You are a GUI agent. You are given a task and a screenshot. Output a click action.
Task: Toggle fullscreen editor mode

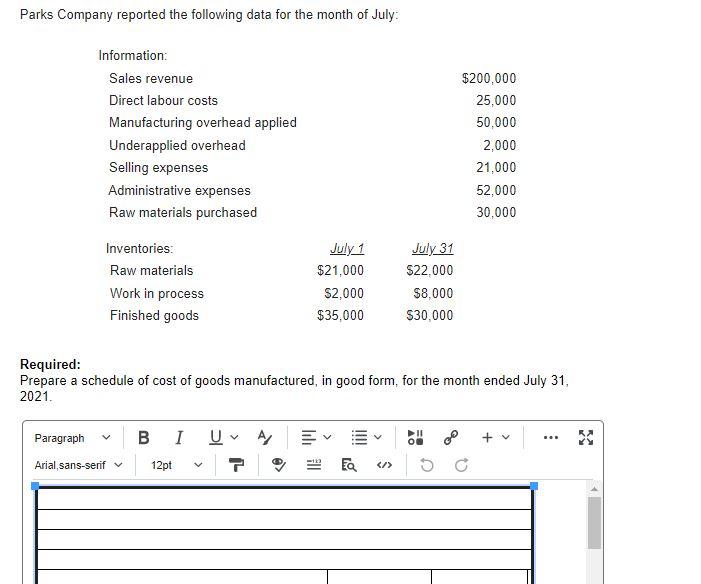pos(586,437)
